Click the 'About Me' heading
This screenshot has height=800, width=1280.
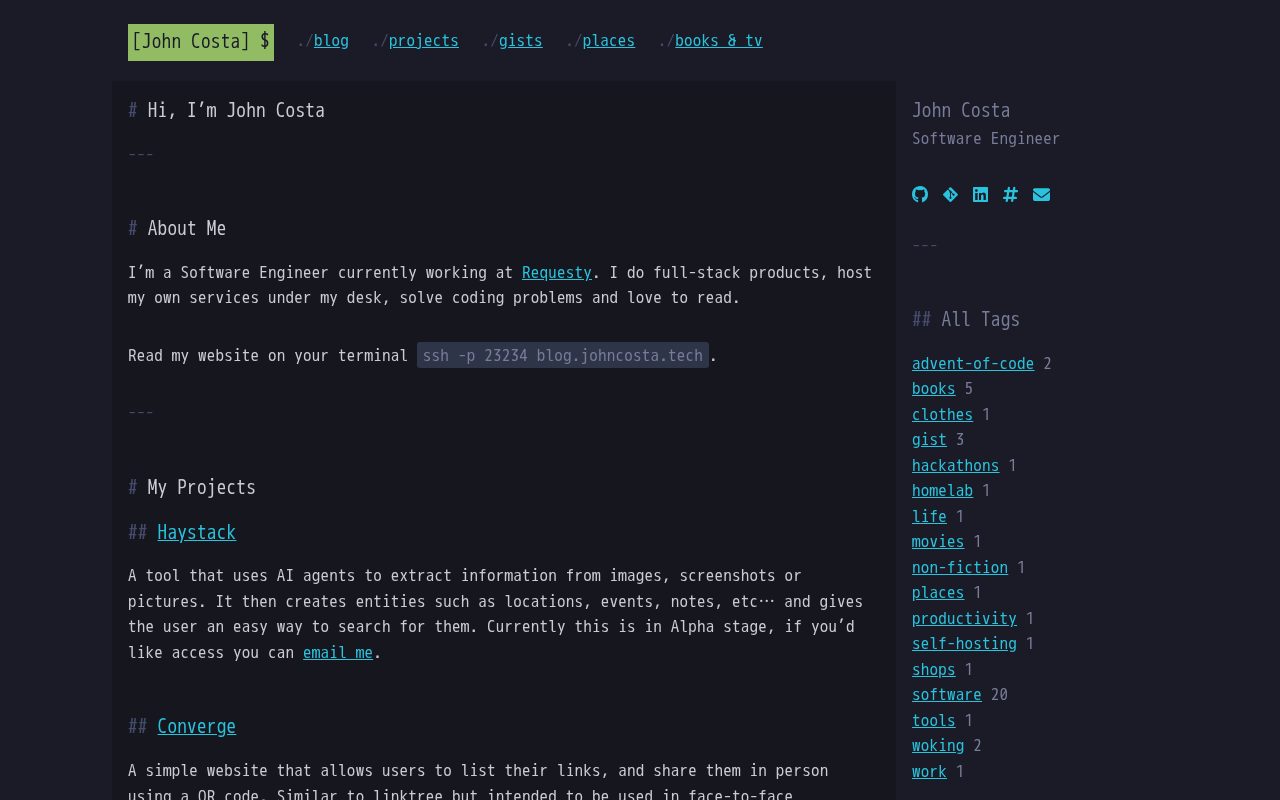187,229
